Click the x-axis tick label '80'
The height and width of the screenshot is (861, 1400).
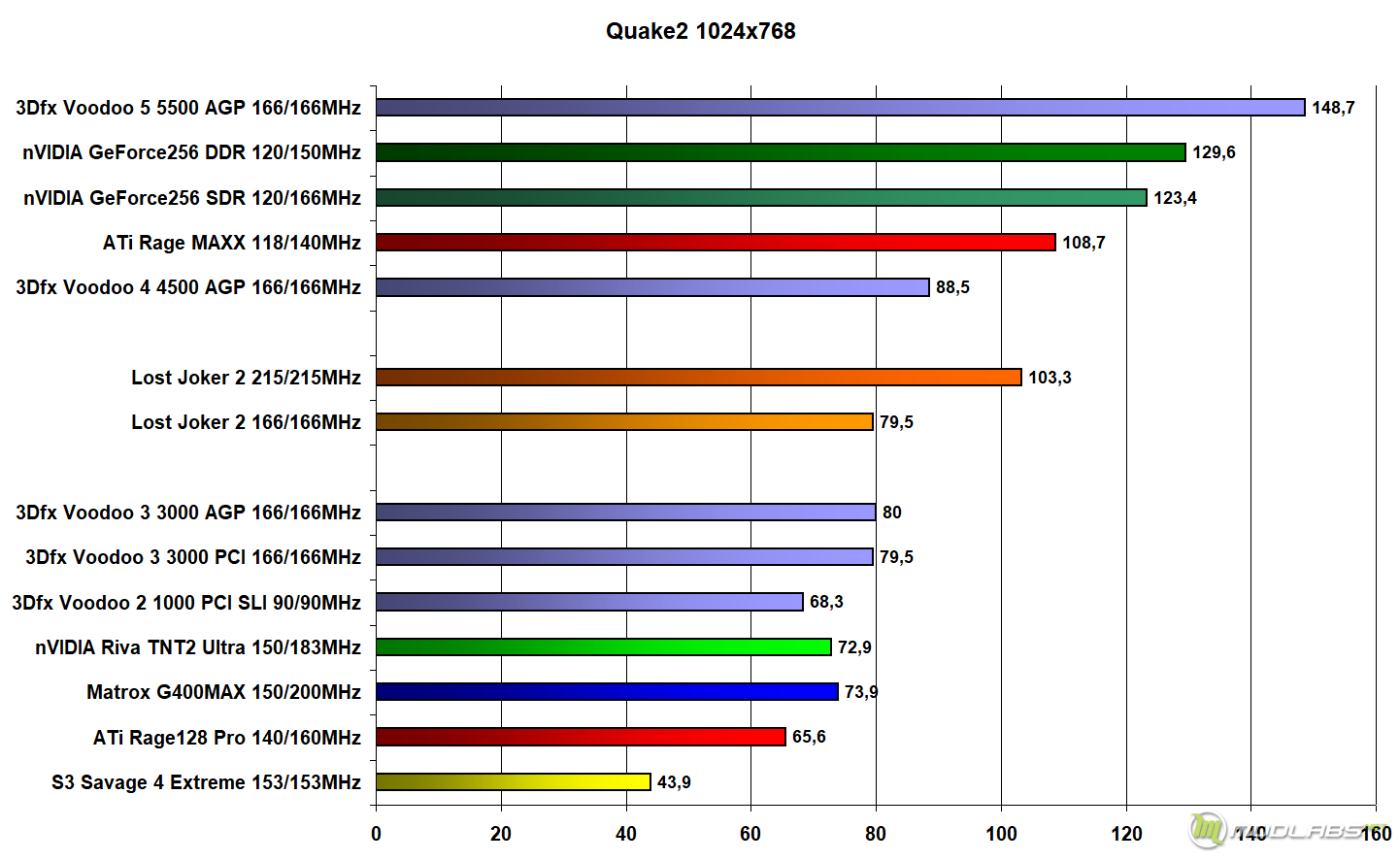(x=876, y=834)
